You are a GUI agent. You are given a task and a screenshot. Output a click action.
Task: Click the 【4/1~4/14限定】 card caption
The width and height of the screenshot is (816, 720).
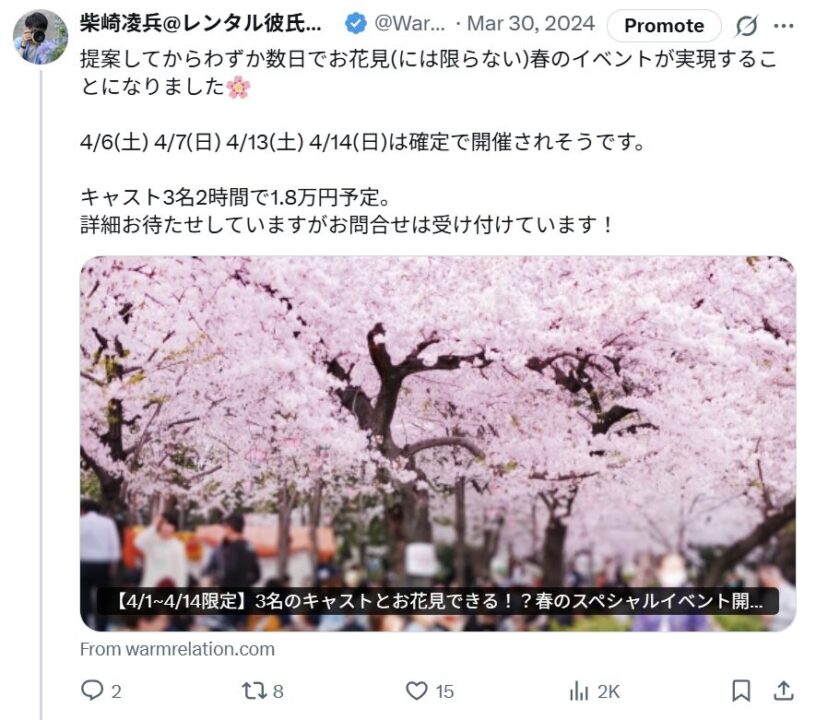click(438, 601)
